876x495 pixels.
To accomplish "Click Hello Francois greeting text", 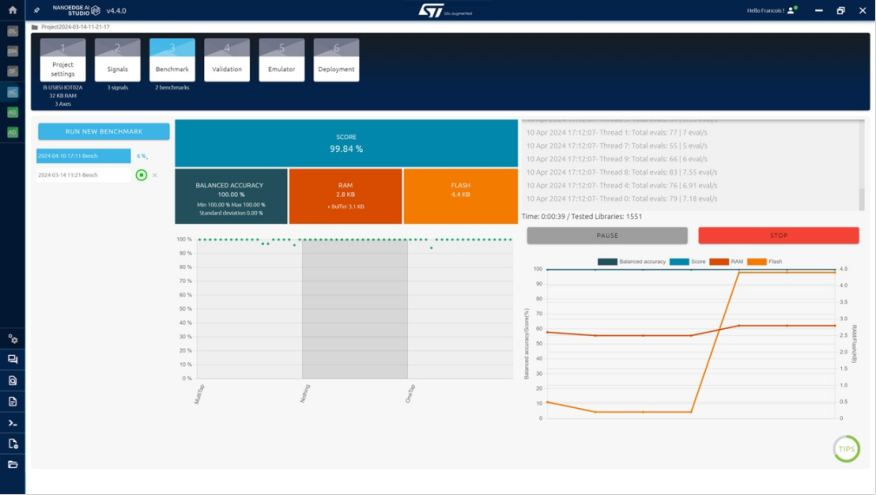I will (x=765, y=11).
